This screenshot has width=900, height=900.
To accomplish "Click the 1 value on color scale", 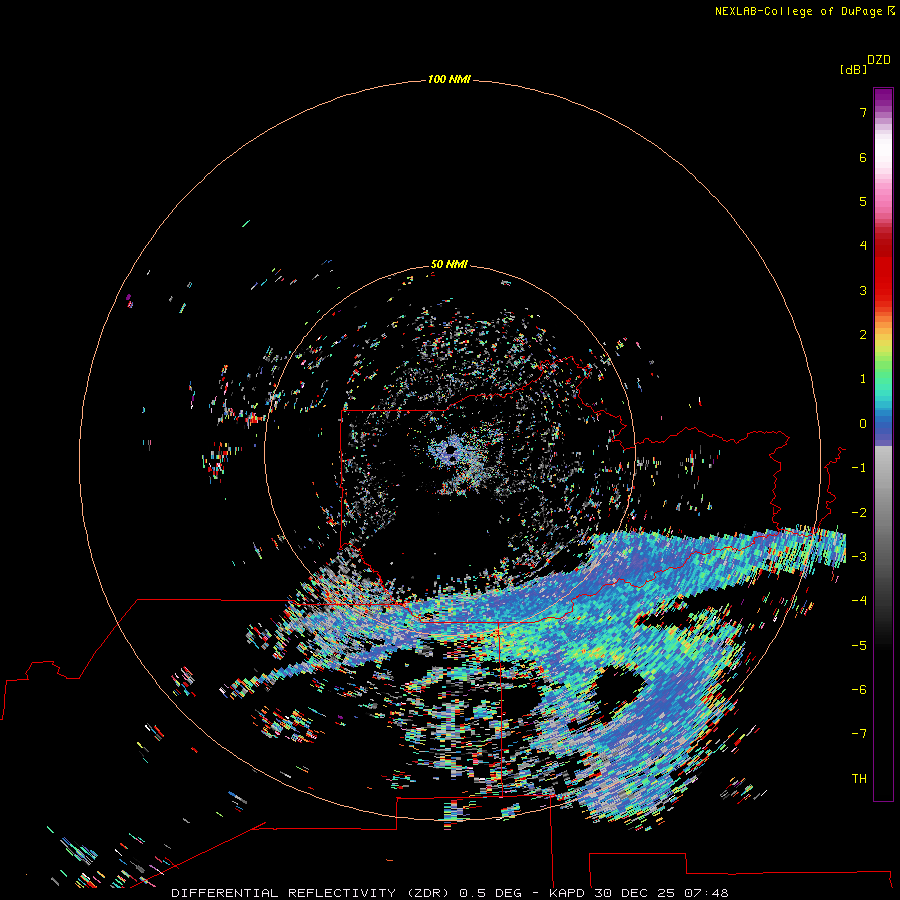I will 863,379.
